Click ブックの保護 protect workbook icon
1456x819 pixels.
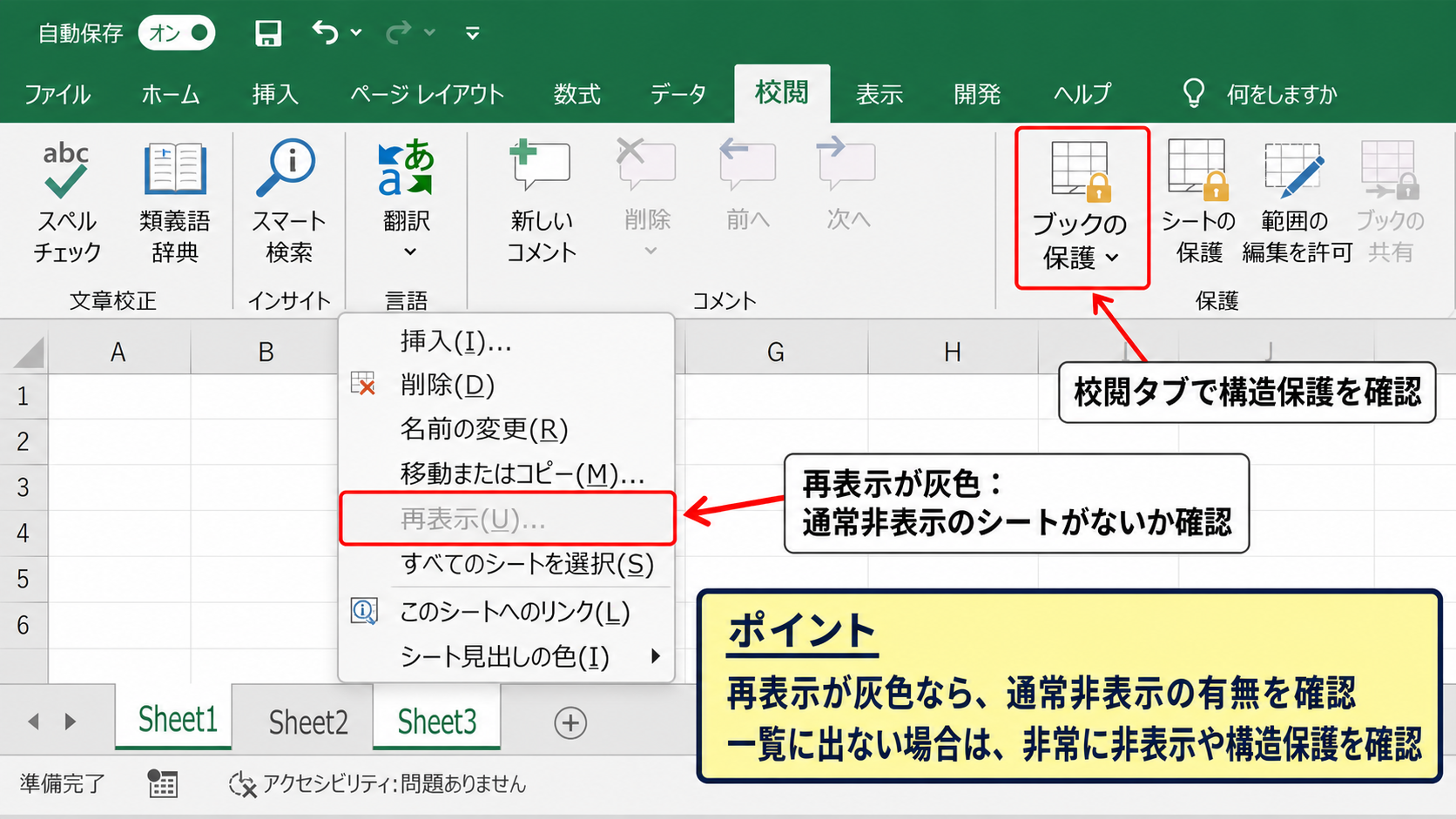pos(1080,170)
